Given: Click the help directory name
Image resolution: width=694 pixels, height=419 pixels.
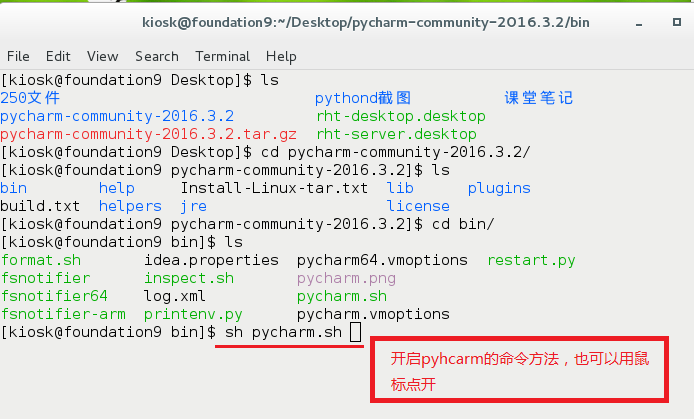Looking at the screenshot, I should point(117,188).
